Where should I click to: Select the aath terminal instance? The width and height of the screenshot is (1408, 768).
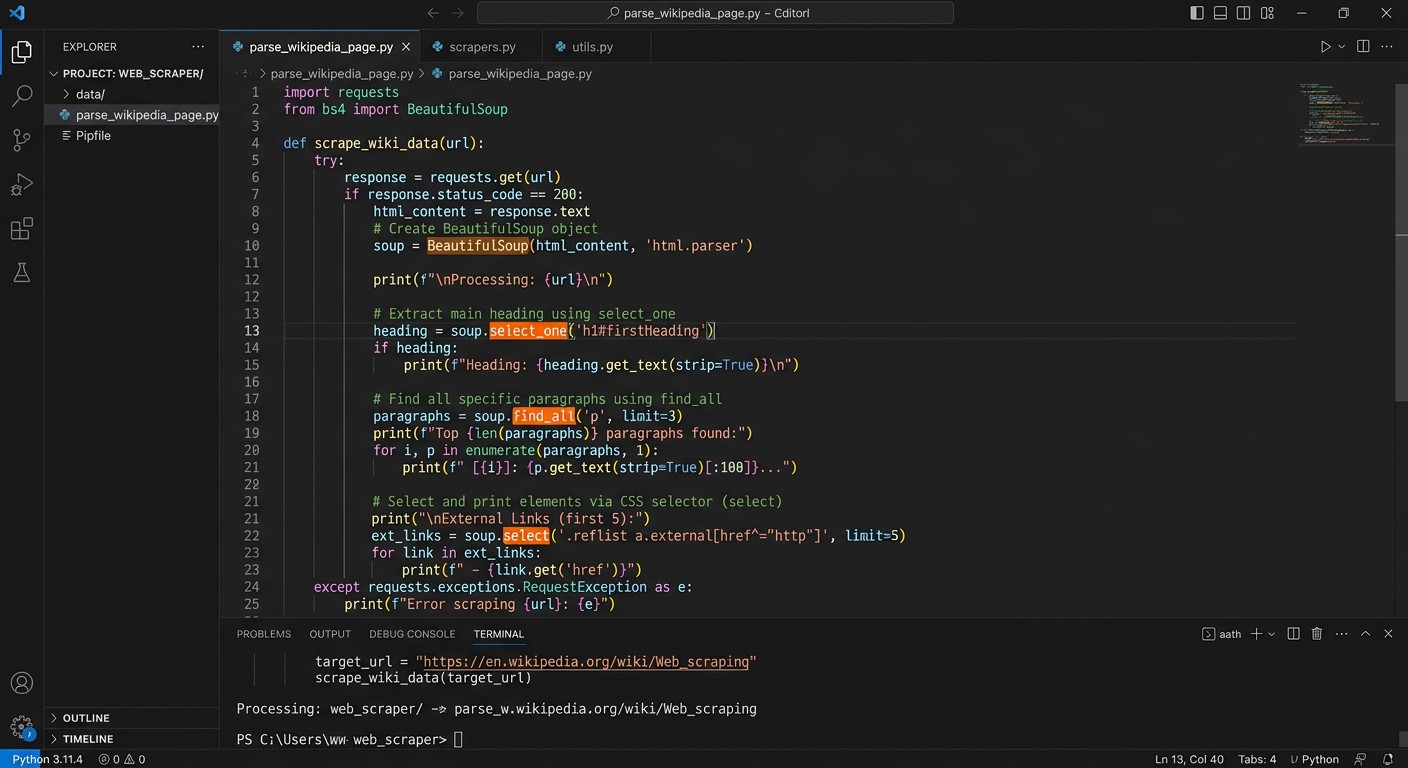(x=1222, y=634)
